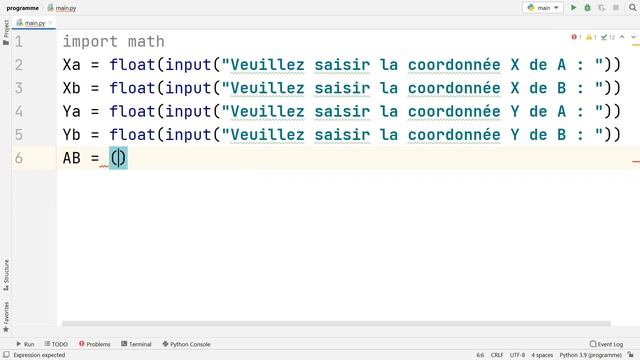This screenshot has height=360, width=640.
Task: Click the Expression expected status message
Action: pos(39,355)
